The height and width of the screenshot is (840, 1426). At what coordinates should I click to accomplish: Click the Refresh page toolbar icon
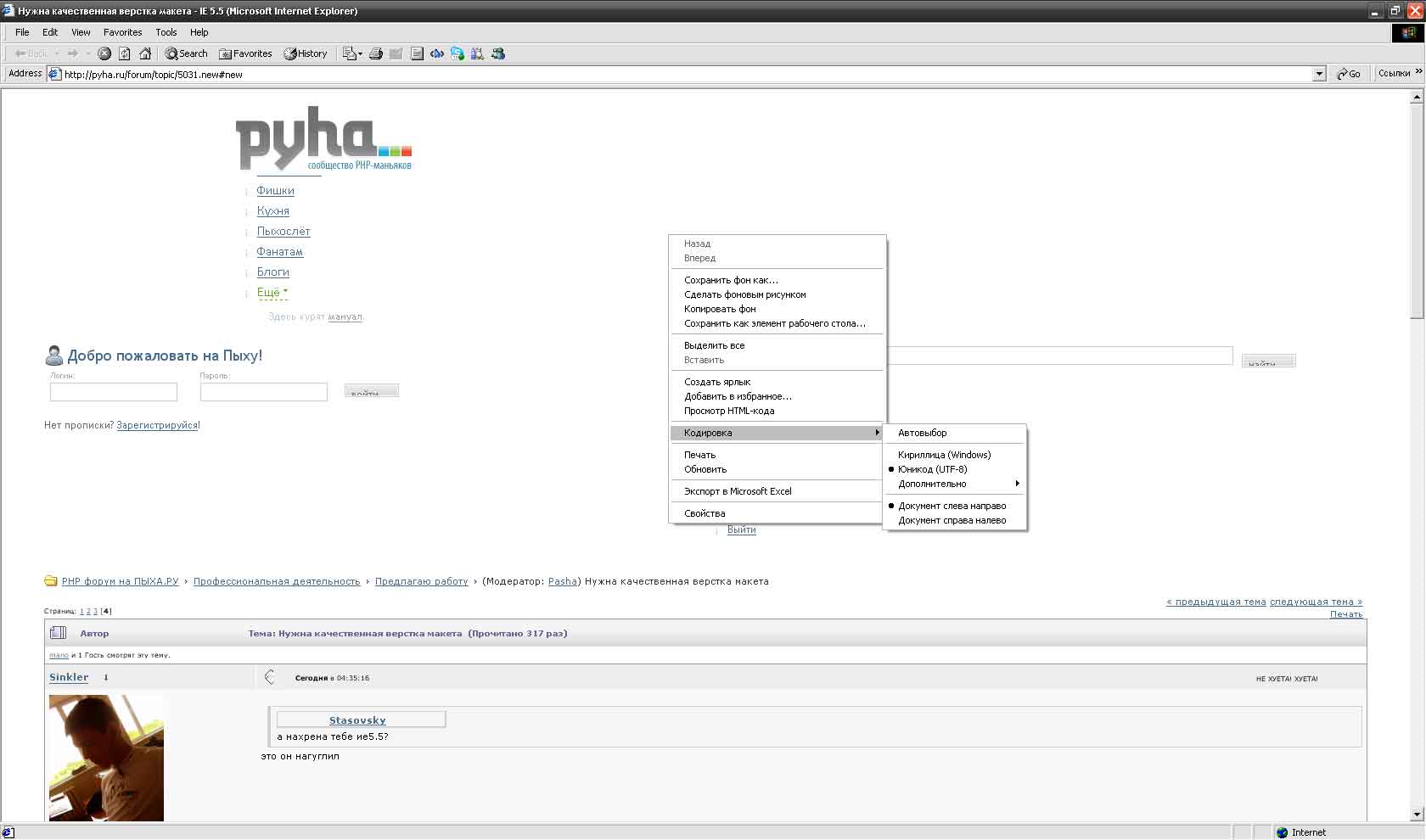point(125,53)
